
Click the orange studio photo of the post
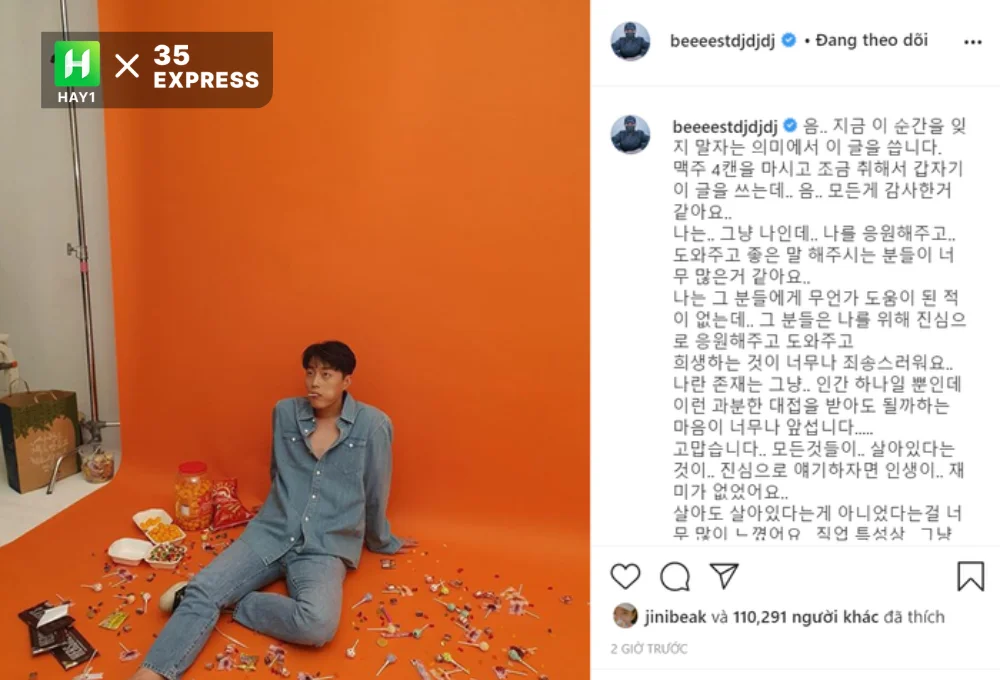tap(295, 340)
